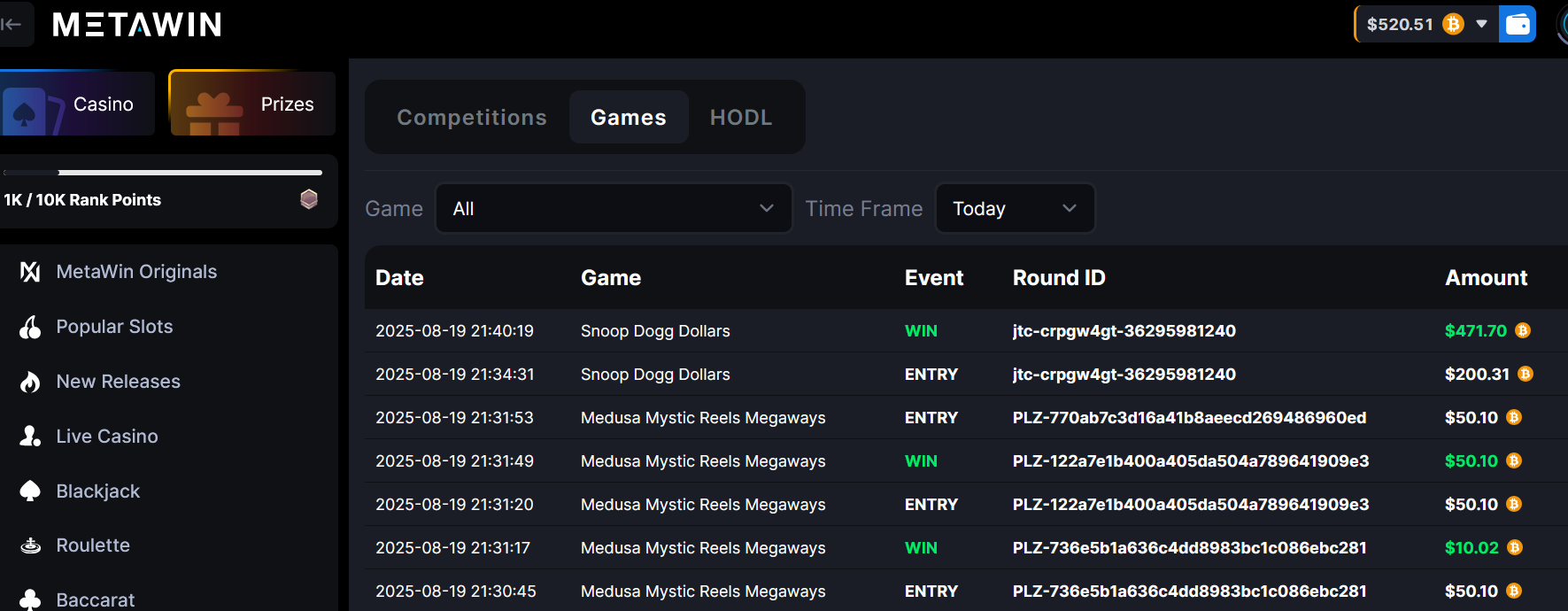Viewport: 1568px width, 611px height.
Task: Click the WIN label in the 21:40:19 row
Action: tap(921, 331)
